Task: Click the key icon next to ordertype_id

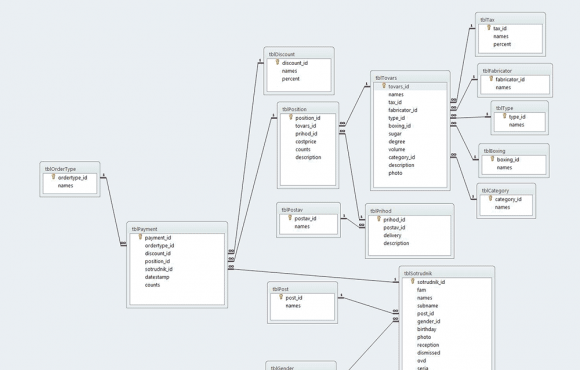Action: [x=53, y=177]
